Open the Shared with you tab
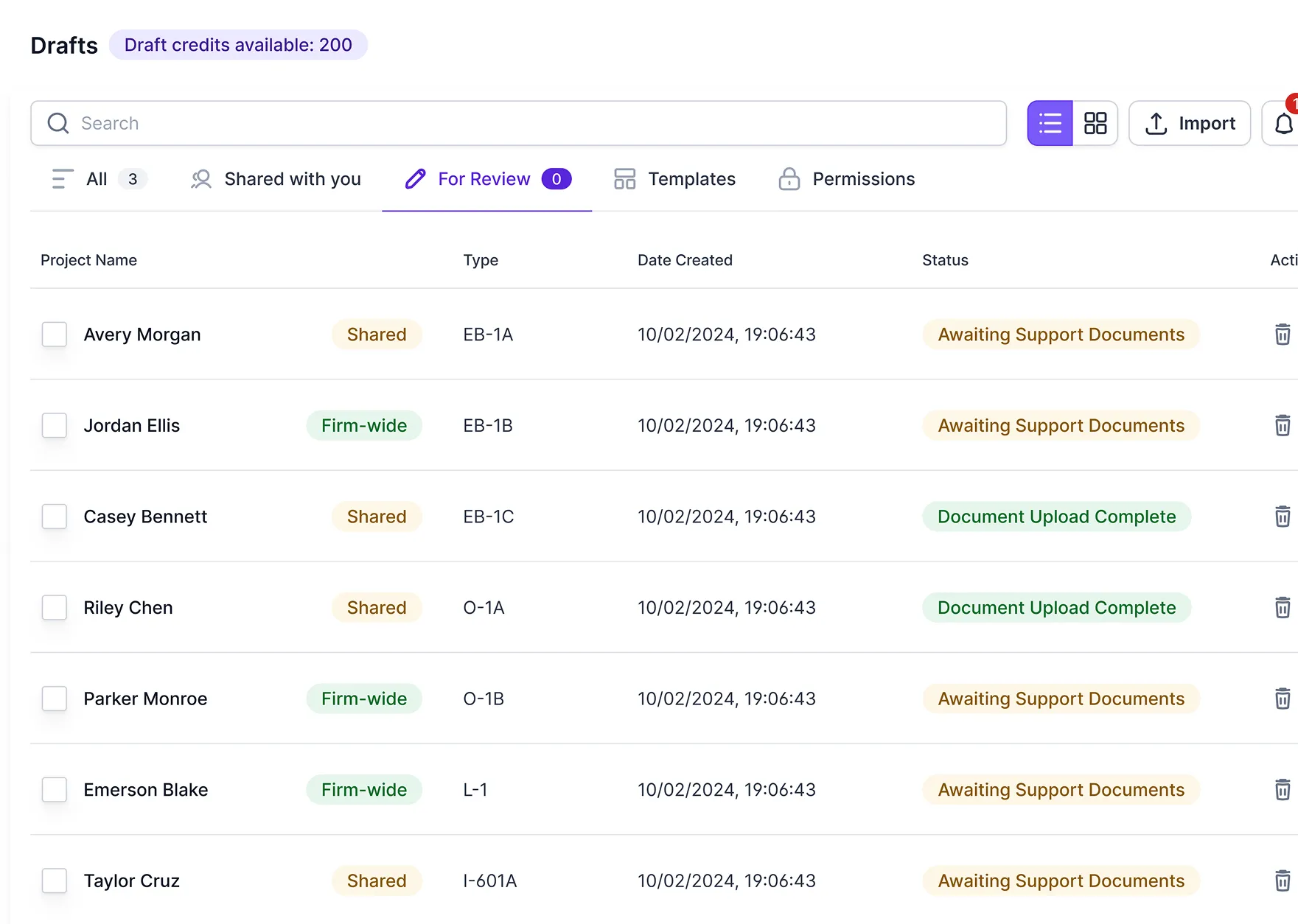1298x924 pixels. (293, 178)
